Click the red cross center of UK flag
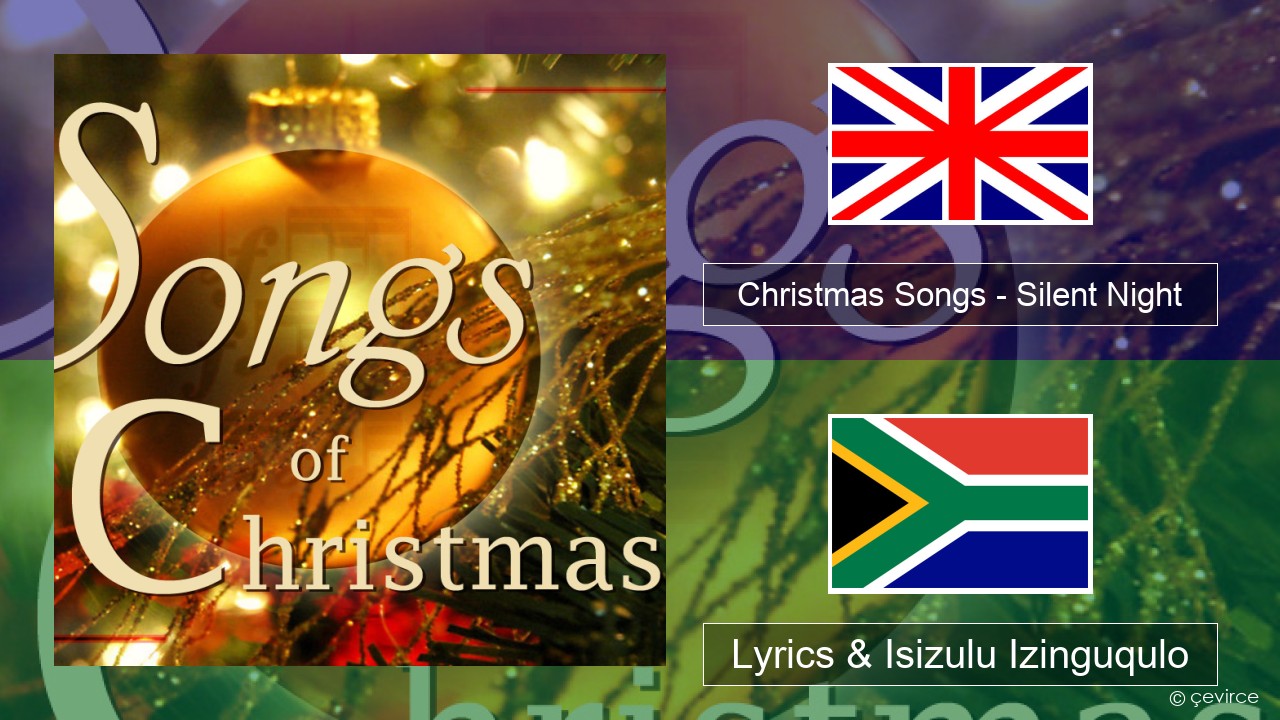 [x=960, y=144]
